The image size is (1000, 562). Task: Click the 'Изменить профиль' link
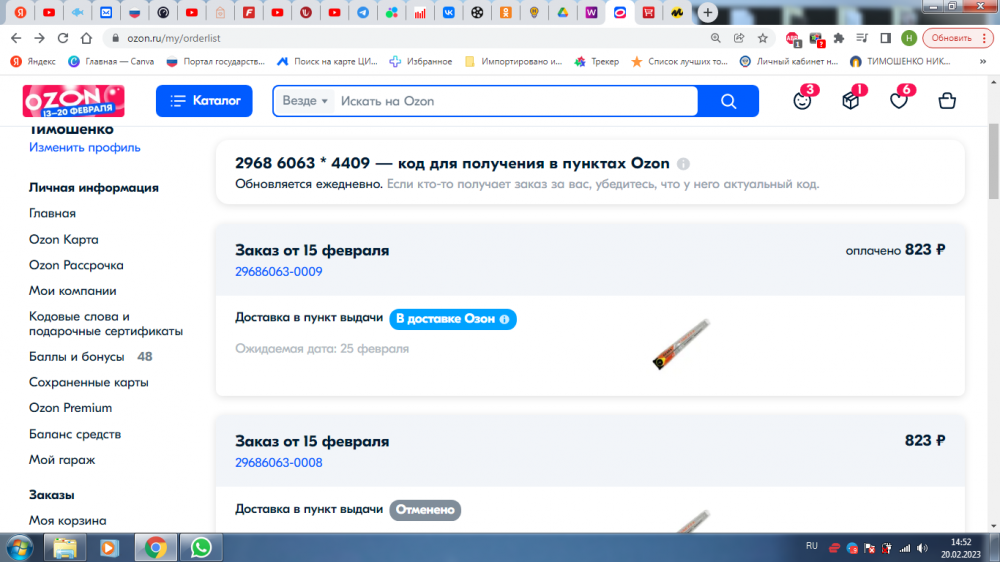tap(85, 148)
